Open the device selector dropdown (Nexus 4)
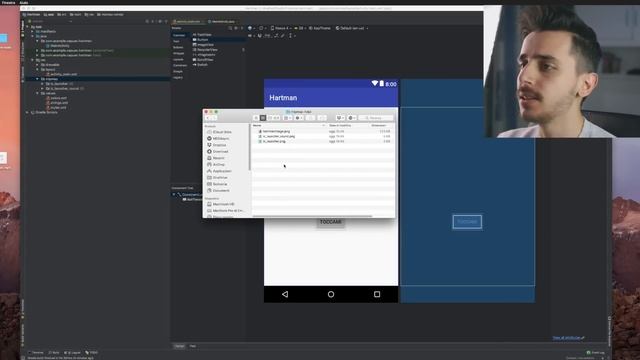Viewport: 640px width, 360px height. (x=281, y=28)
